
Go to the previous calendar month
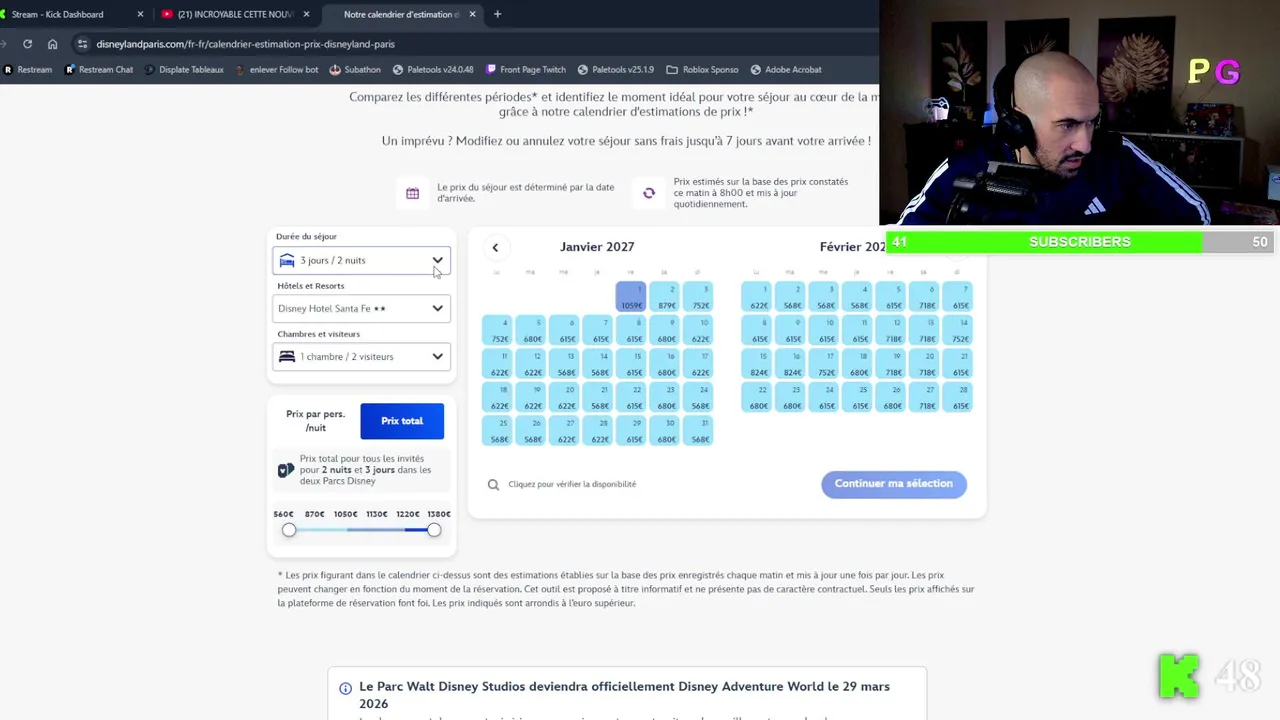(x=495, y=247)
